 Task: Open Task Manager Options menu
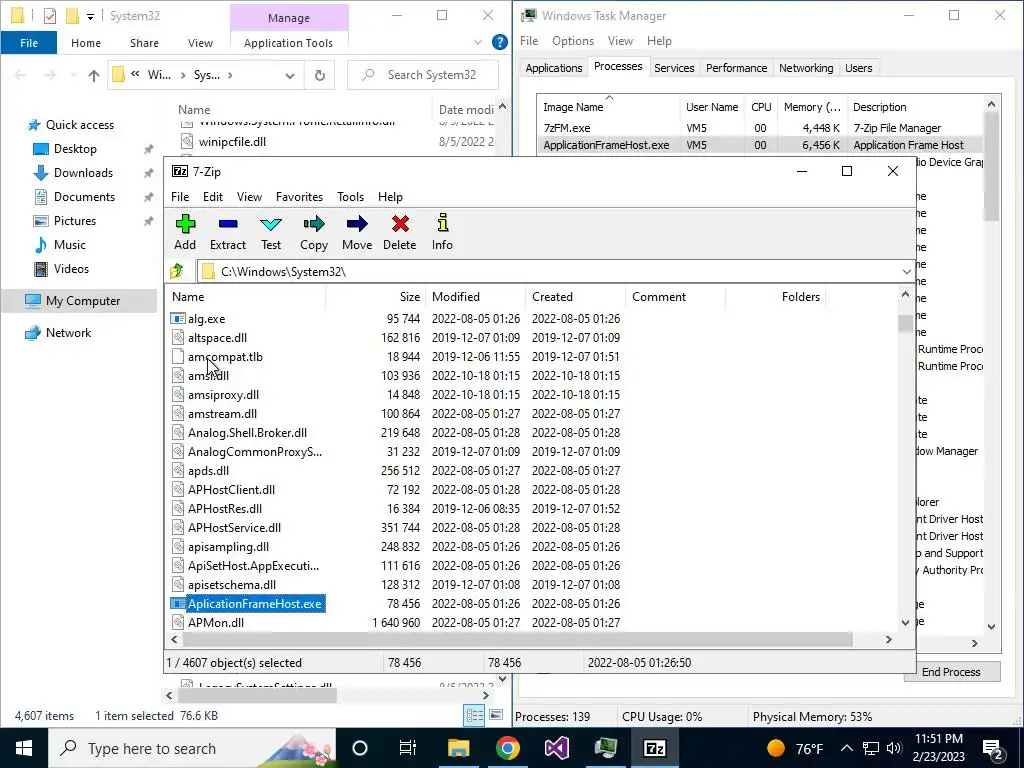click(x=573, y=40)
